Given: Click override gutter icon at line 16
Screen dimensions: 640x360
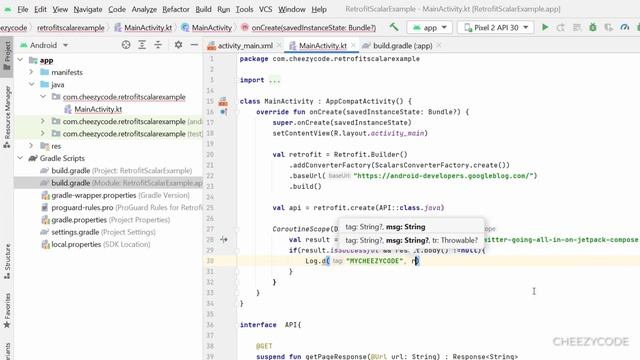Looking at the screenshot, I should coord(223,112).
